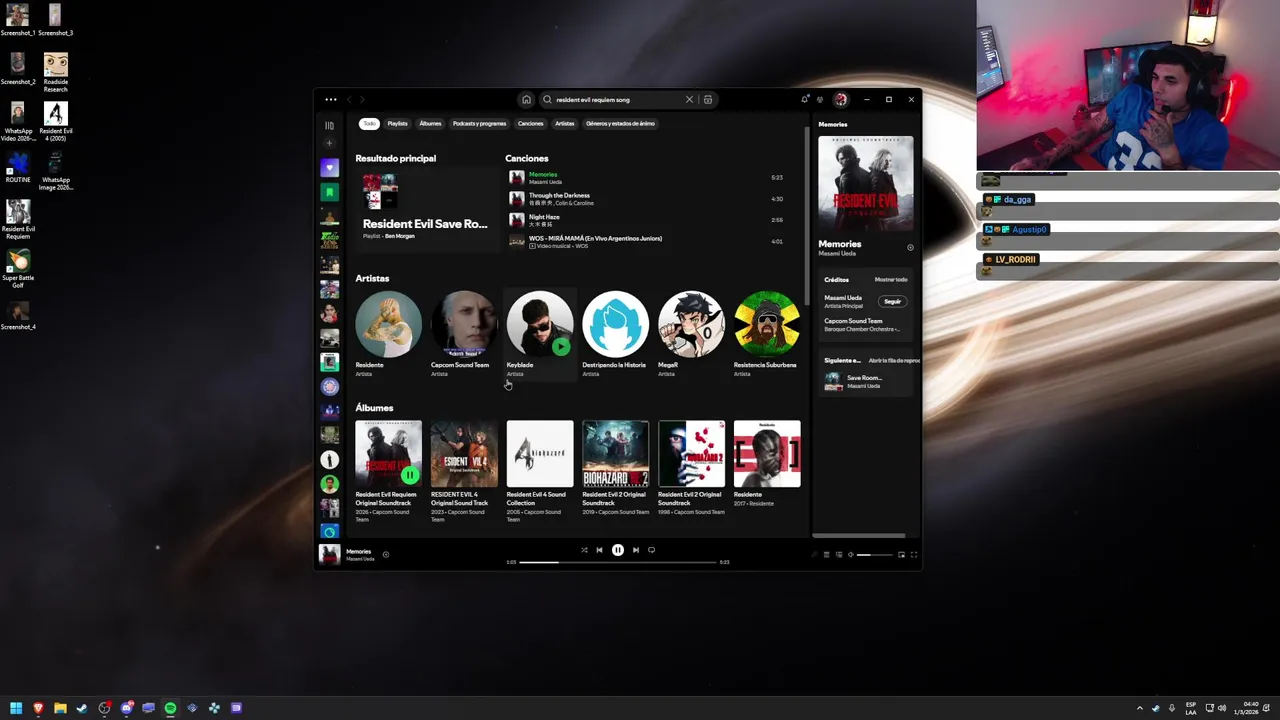Select the Playlists filter chip

[x=397, y=124]
